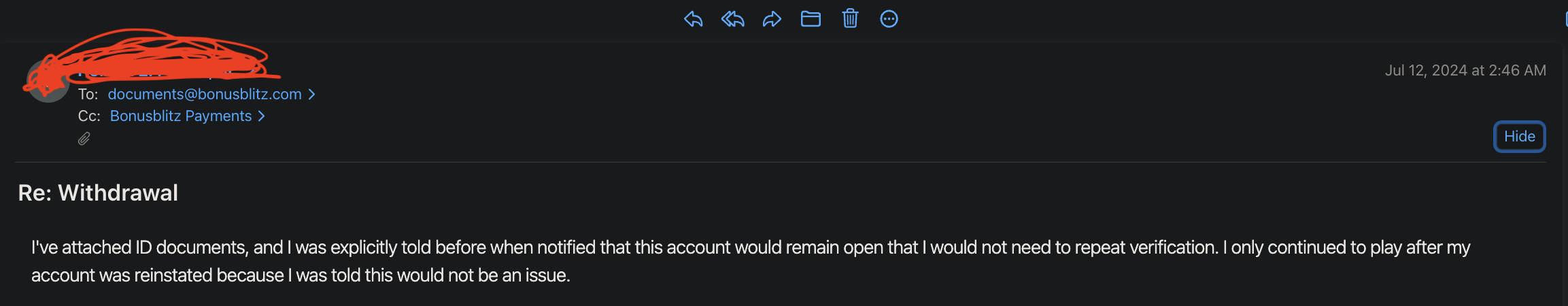Delete email with the trash icon
This screenshot has height=306, width=1568.
coord(850,18)
